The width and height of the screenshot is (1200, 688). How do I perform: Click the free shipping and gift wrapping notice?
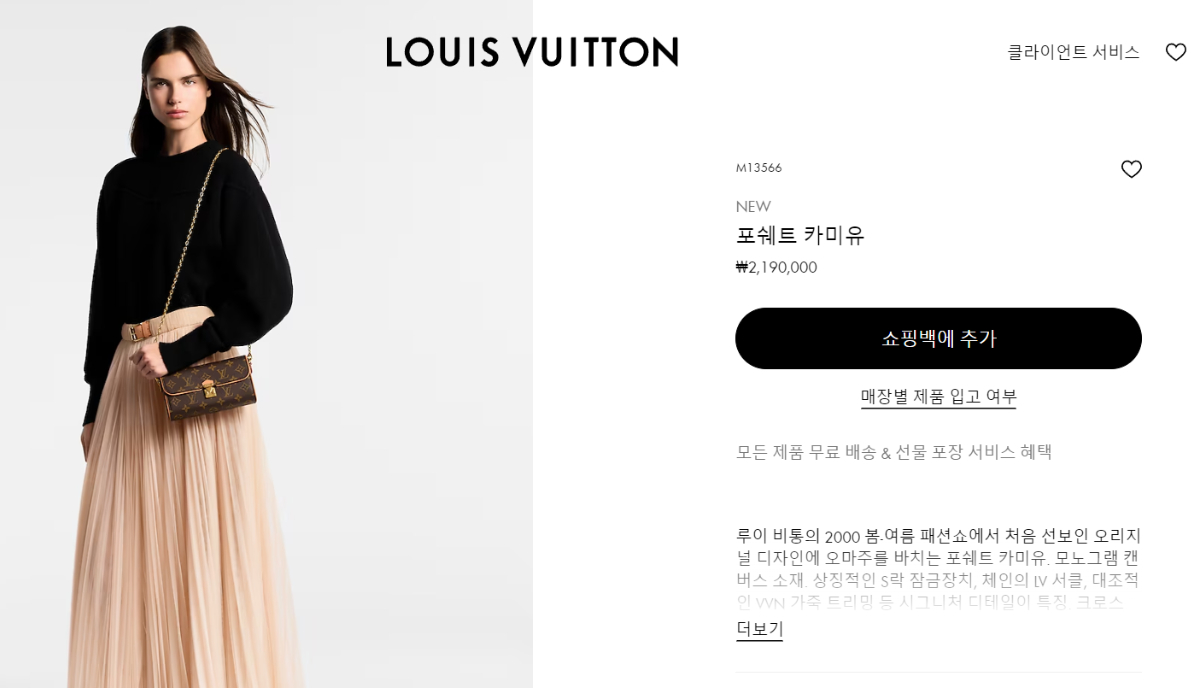click(x=894, y=452)
